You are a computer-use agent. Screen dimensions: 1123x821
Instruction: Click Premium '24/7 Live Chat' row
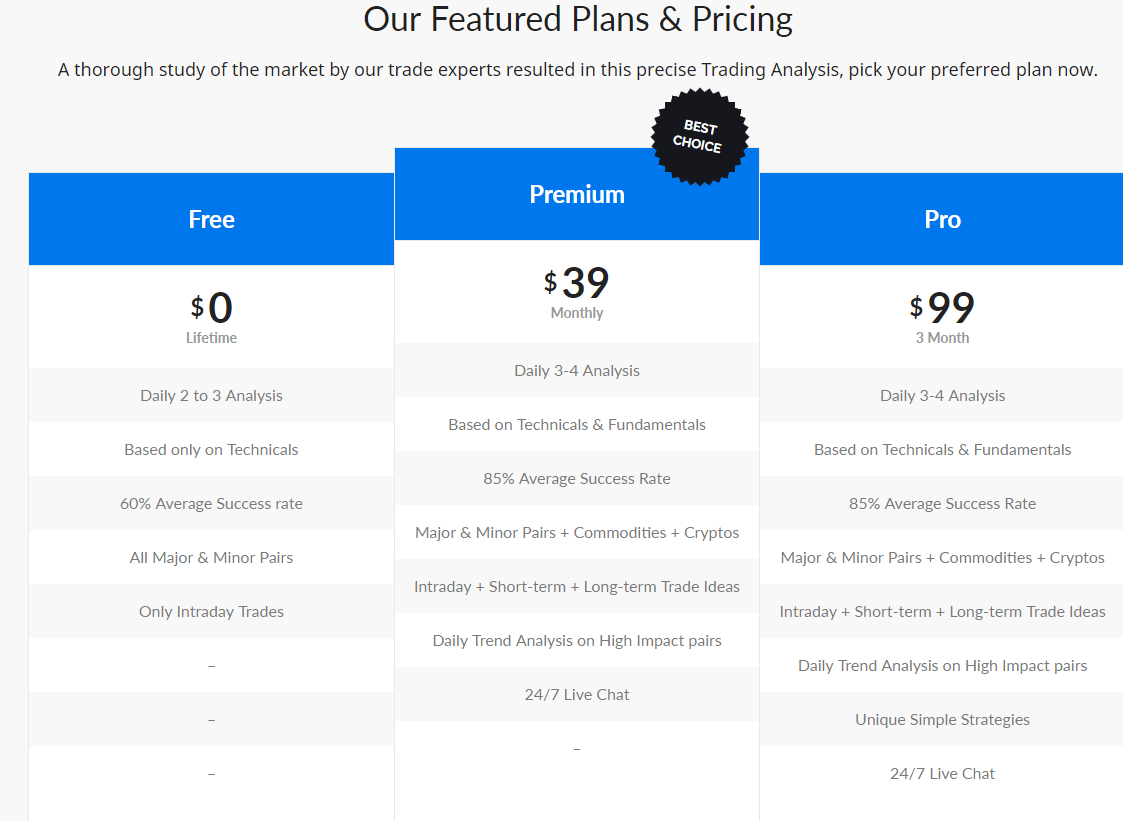(x=577, y=695)
